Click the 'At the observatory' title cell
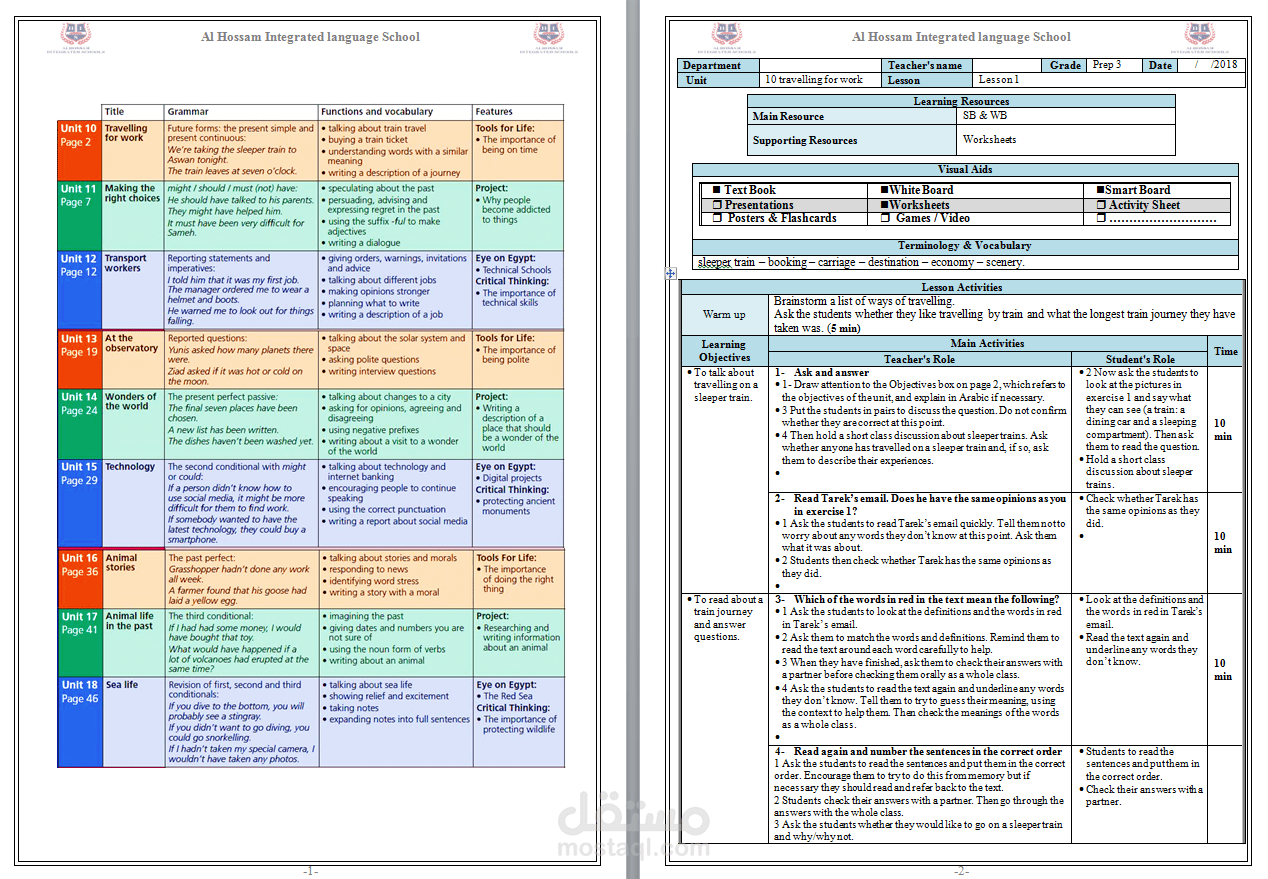This screenshot has height=879, width=1268. point(133,359)
